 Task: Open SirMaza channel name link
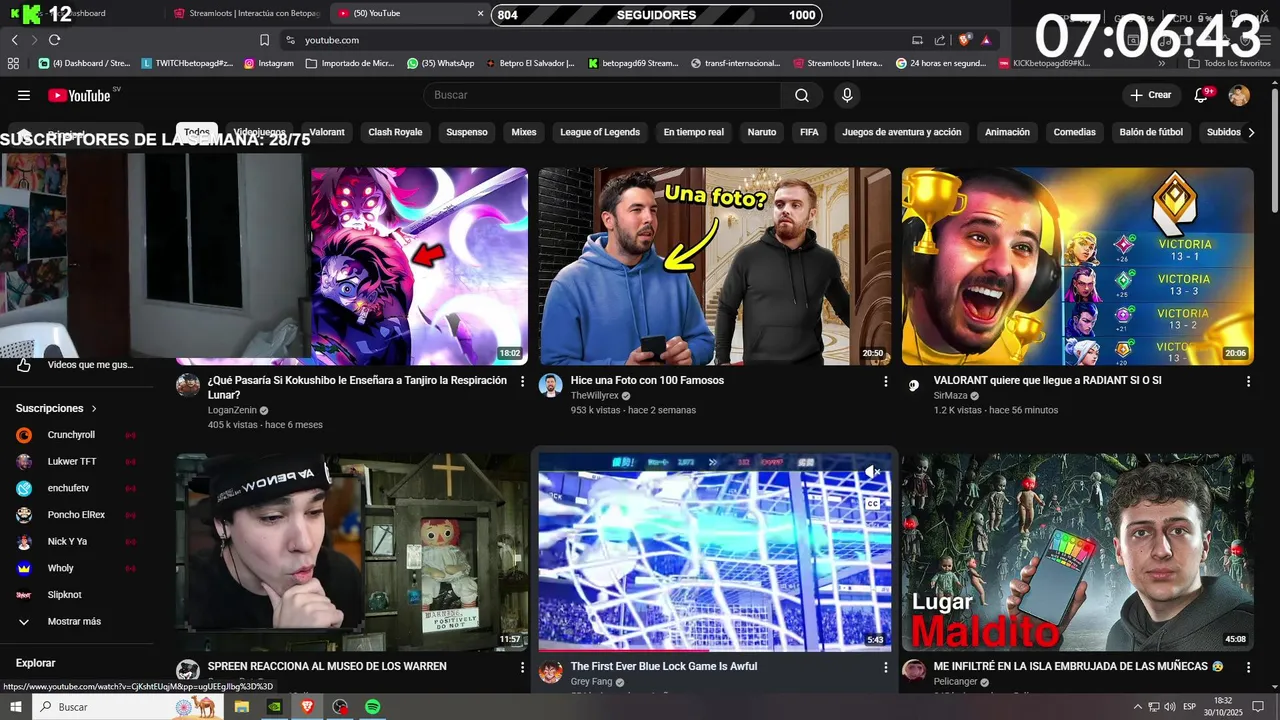coord(951,396)
